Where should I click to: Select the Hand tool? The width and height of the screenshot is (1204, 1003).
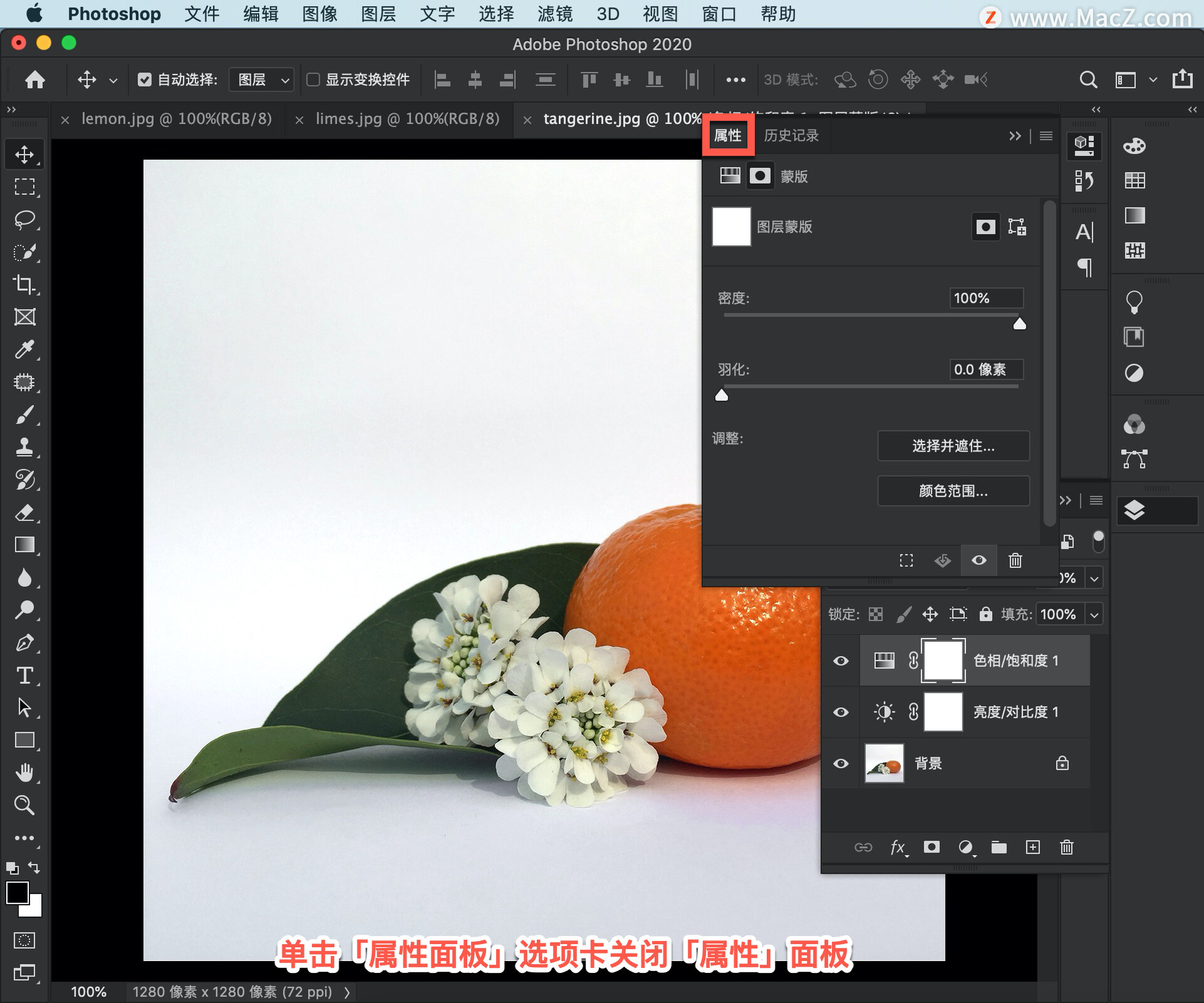(x=24, y=772)
